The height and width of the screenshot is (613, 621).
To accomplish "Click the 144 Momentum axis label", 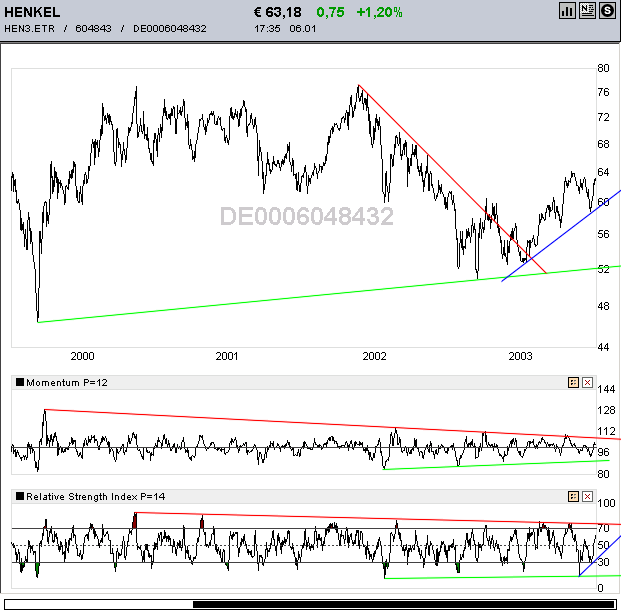I will [606, 389].
